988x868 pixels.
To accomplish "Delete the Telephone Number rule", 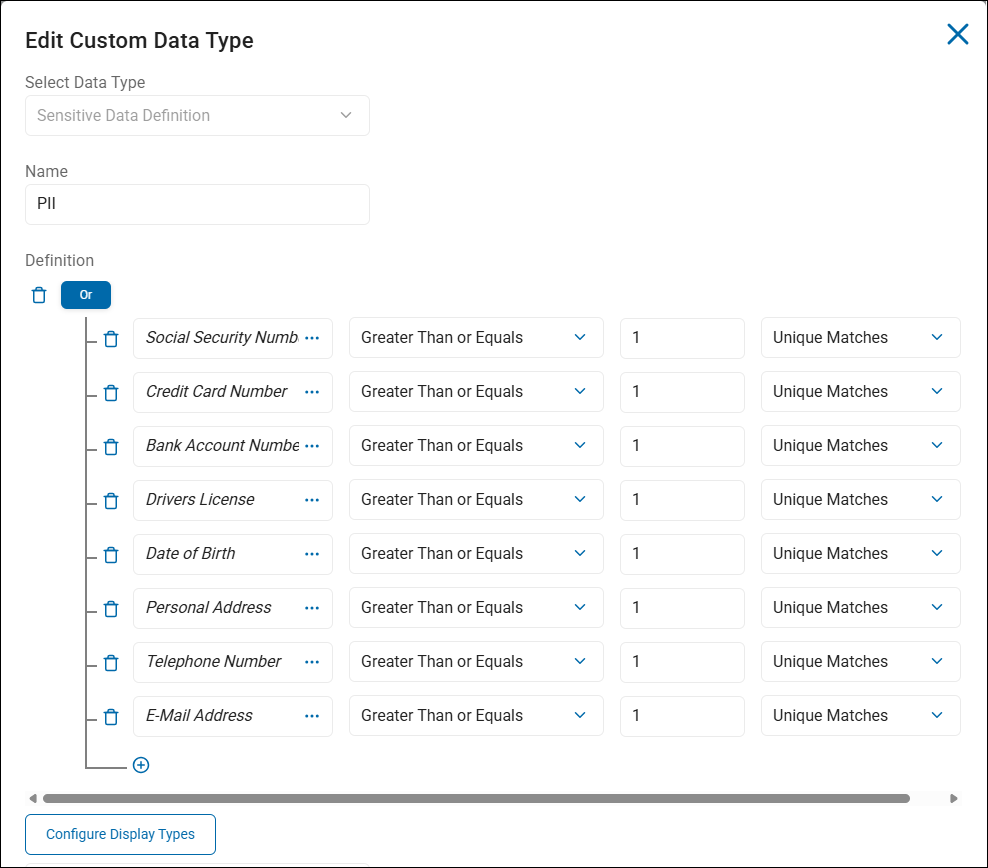I will click(111, 662).
